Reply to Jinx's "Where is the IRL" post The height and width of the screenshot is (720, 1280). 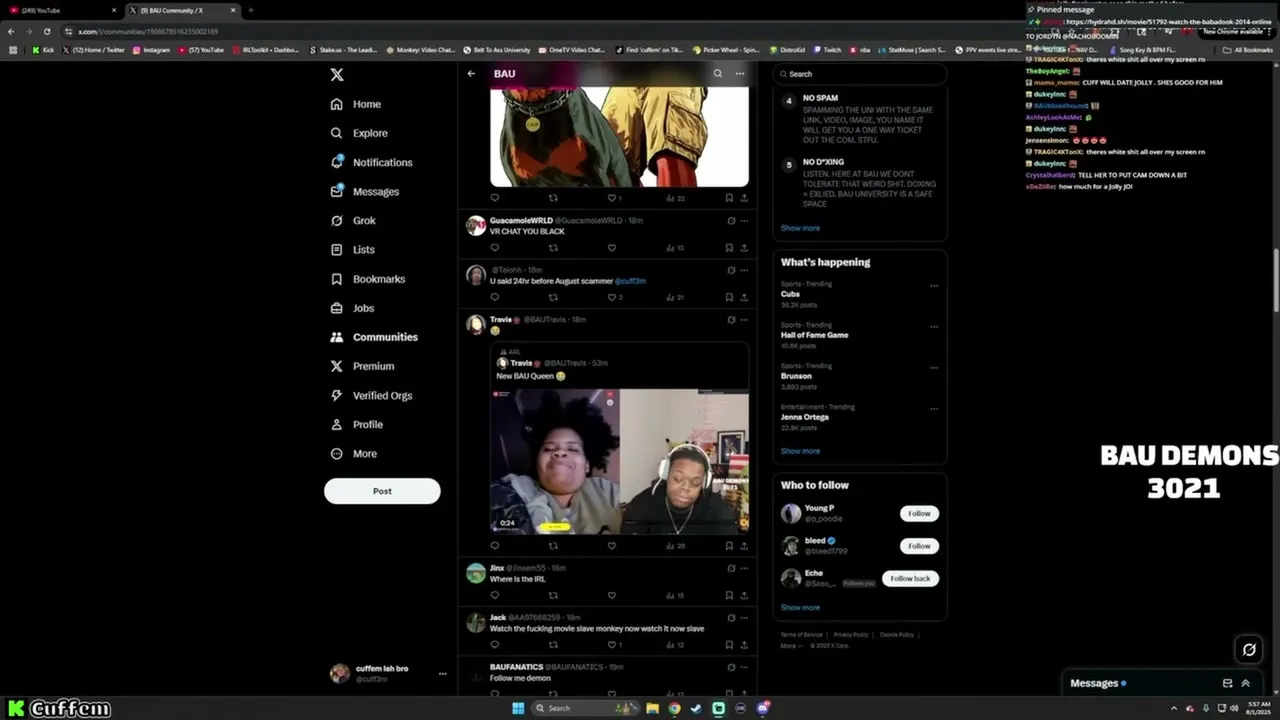pyautogui.click(x=494, y=595)
